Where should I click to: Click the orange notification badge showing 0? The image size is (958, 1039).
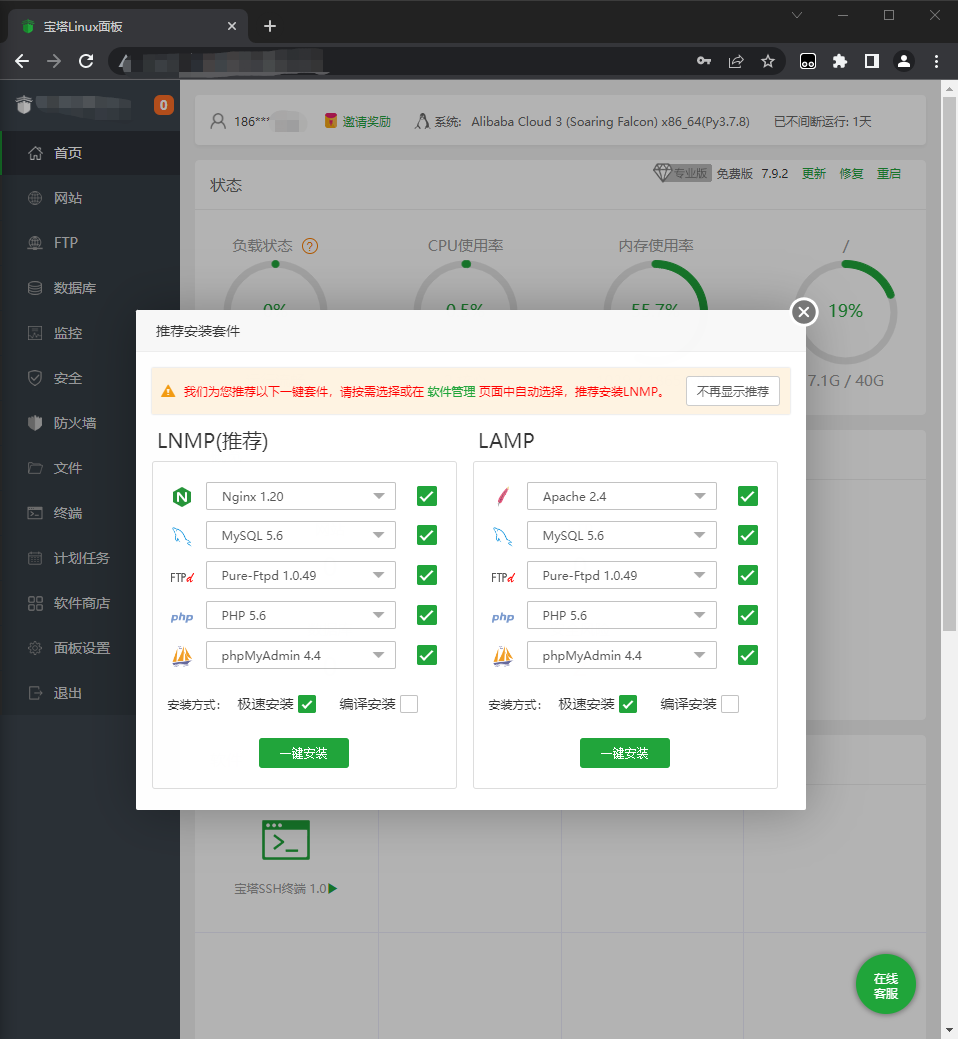(164, 105)
